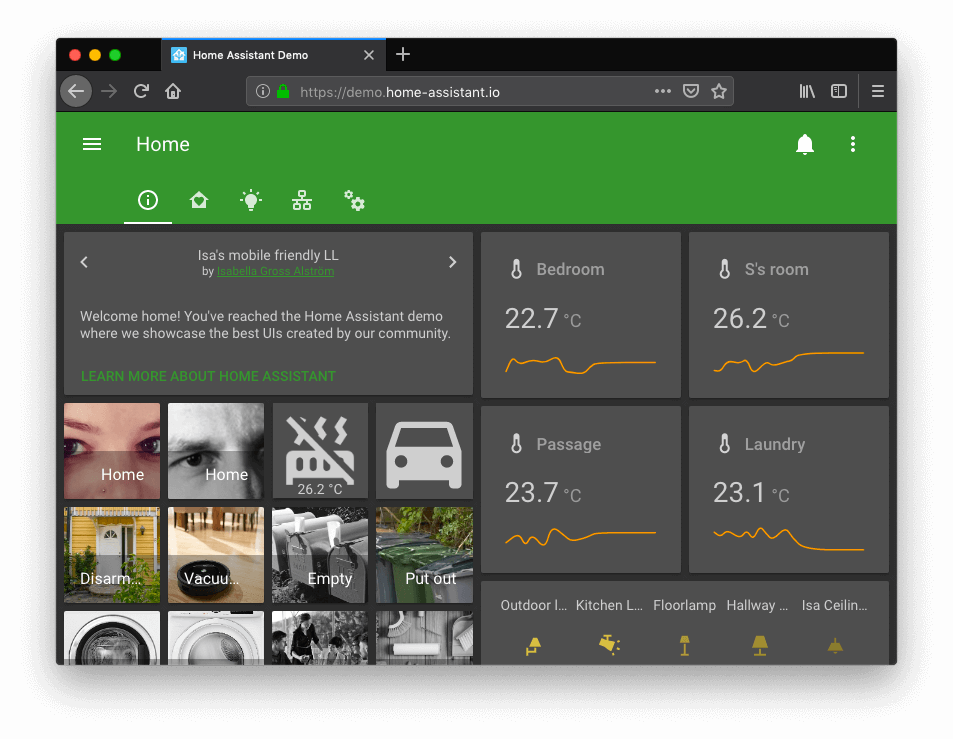This screenshot has height=739, width=953.
Task: Toggle the Kitchen lights icon
Action: coord(608,646)
